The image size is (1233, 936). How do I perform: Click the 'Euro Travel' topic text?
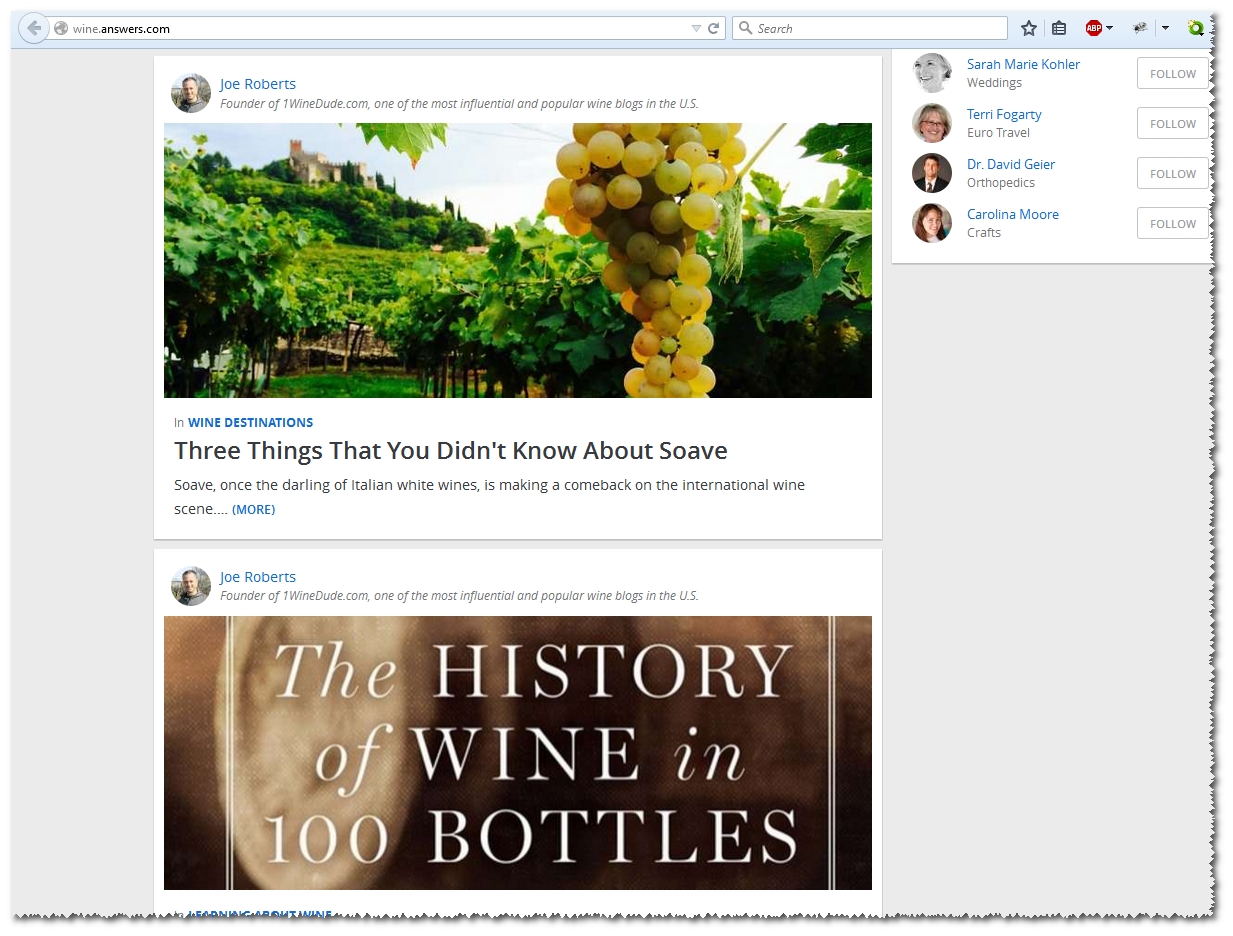click(998, 133)
